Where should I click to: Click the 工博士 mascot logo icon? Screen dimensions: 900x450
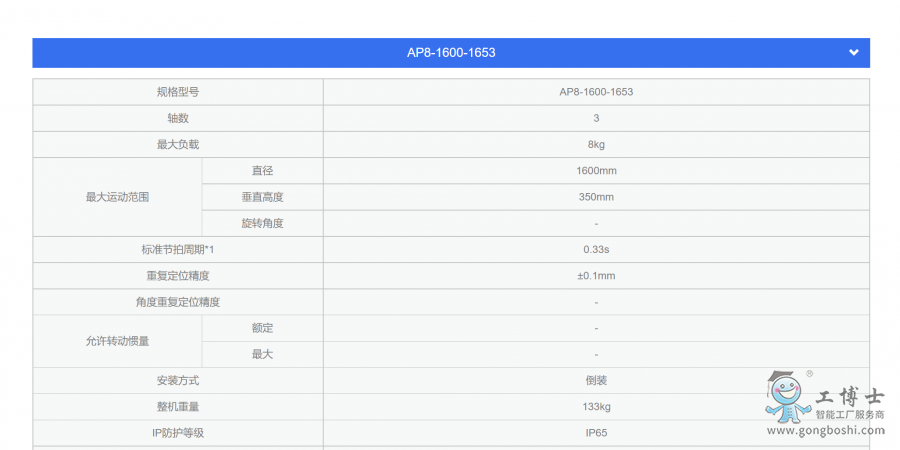click(787, 397)
